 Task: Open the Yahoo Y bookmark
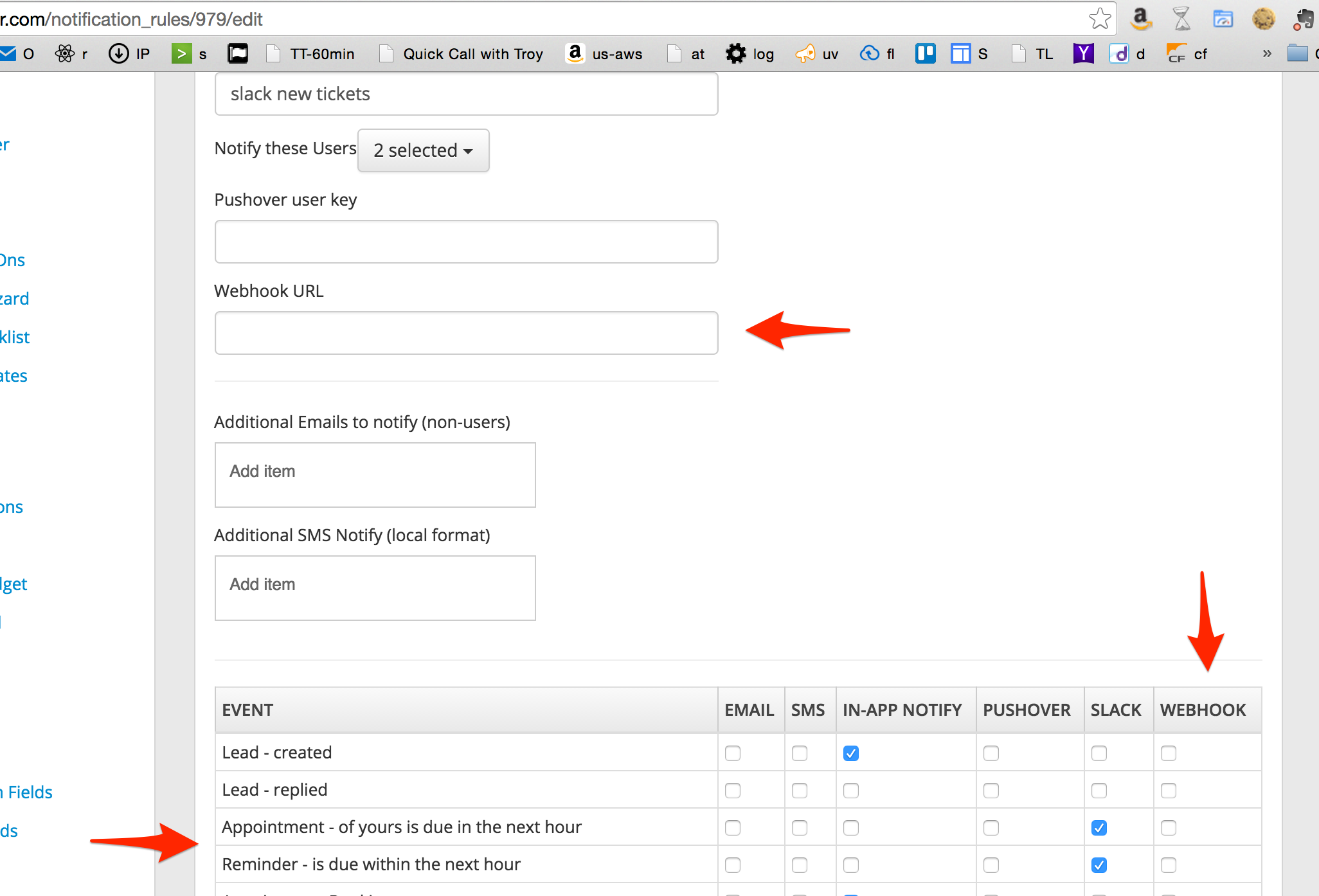click(x=1083, y=54)
